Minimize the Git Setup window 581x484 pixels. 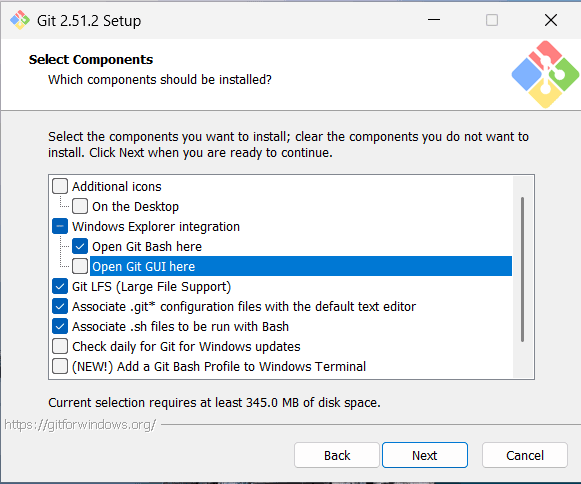[434, 20]
